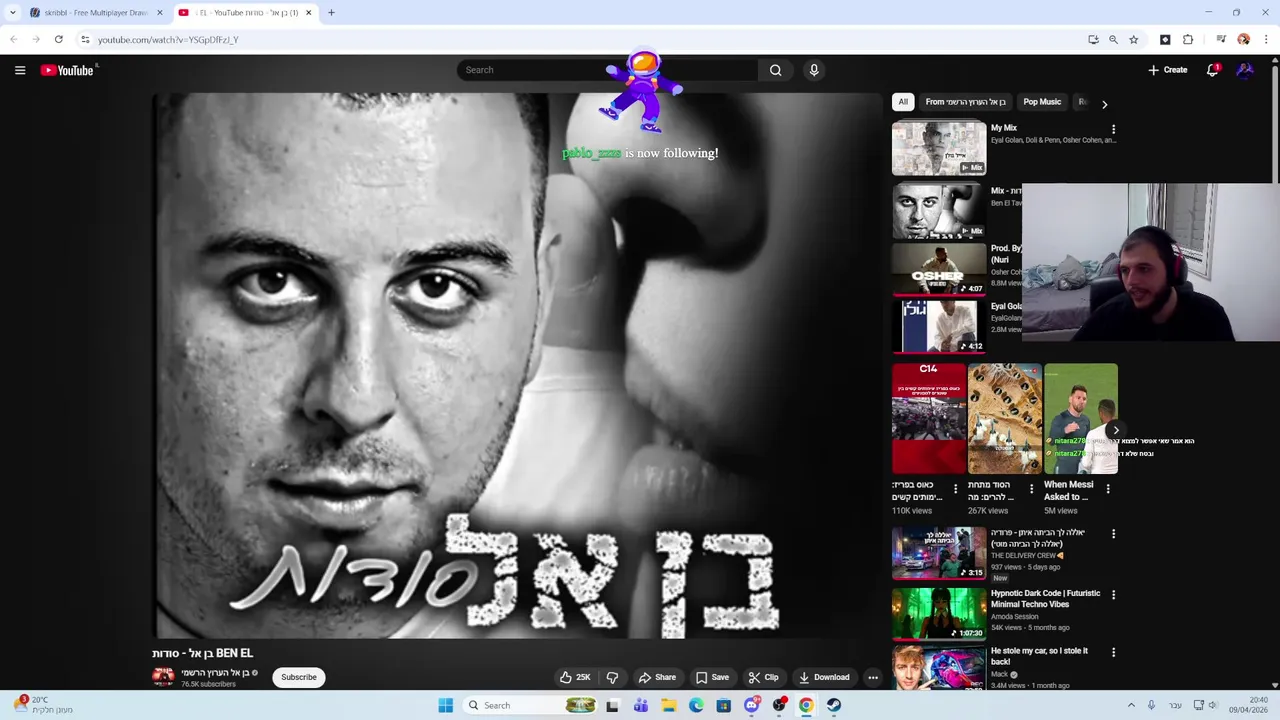Like the video with 25K likes
Screen dimensions: 1280x720
[575, 677]
